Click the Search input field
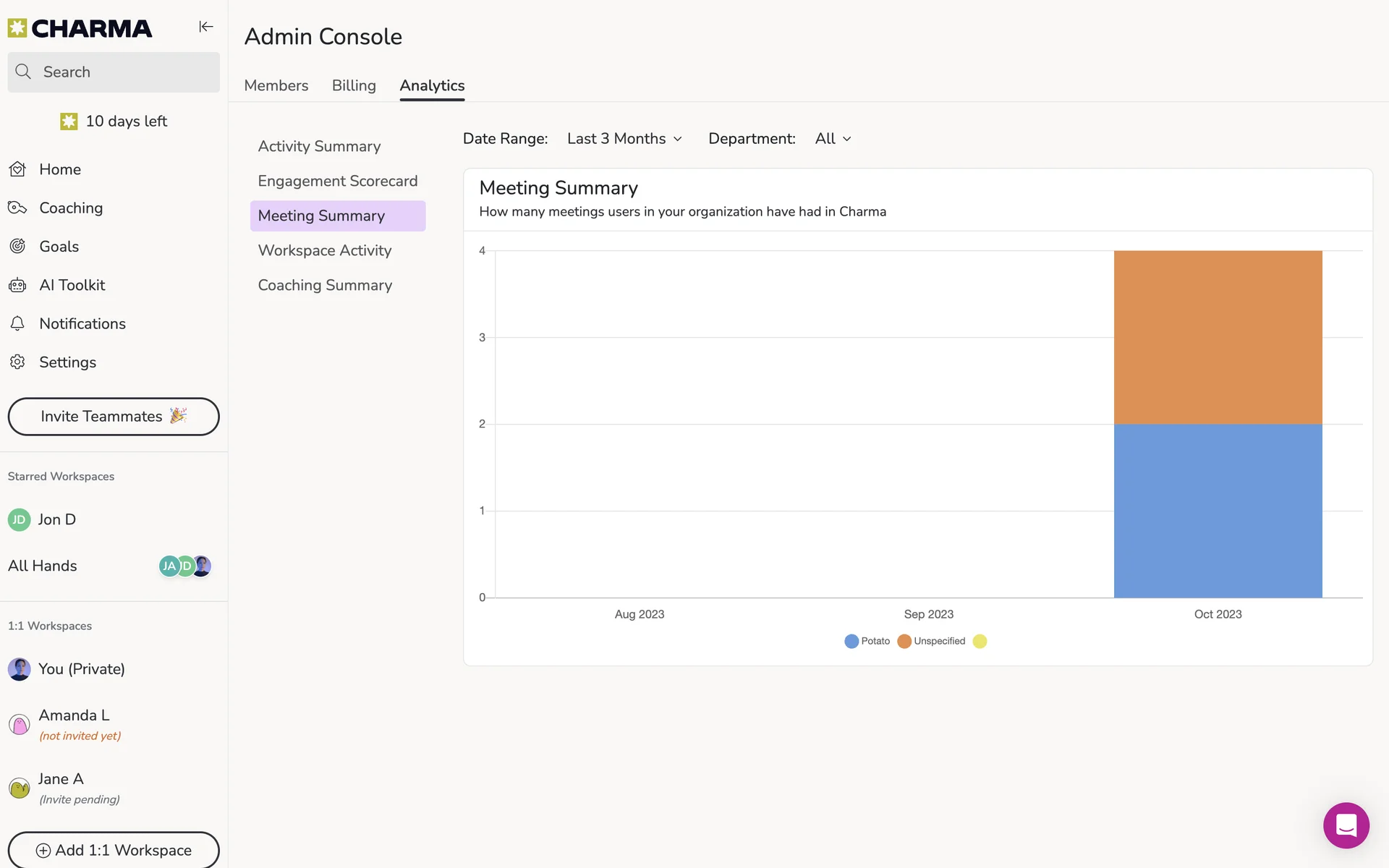Image resolution: width=1389 pixels, height=868 pixels. pos(114,72)
